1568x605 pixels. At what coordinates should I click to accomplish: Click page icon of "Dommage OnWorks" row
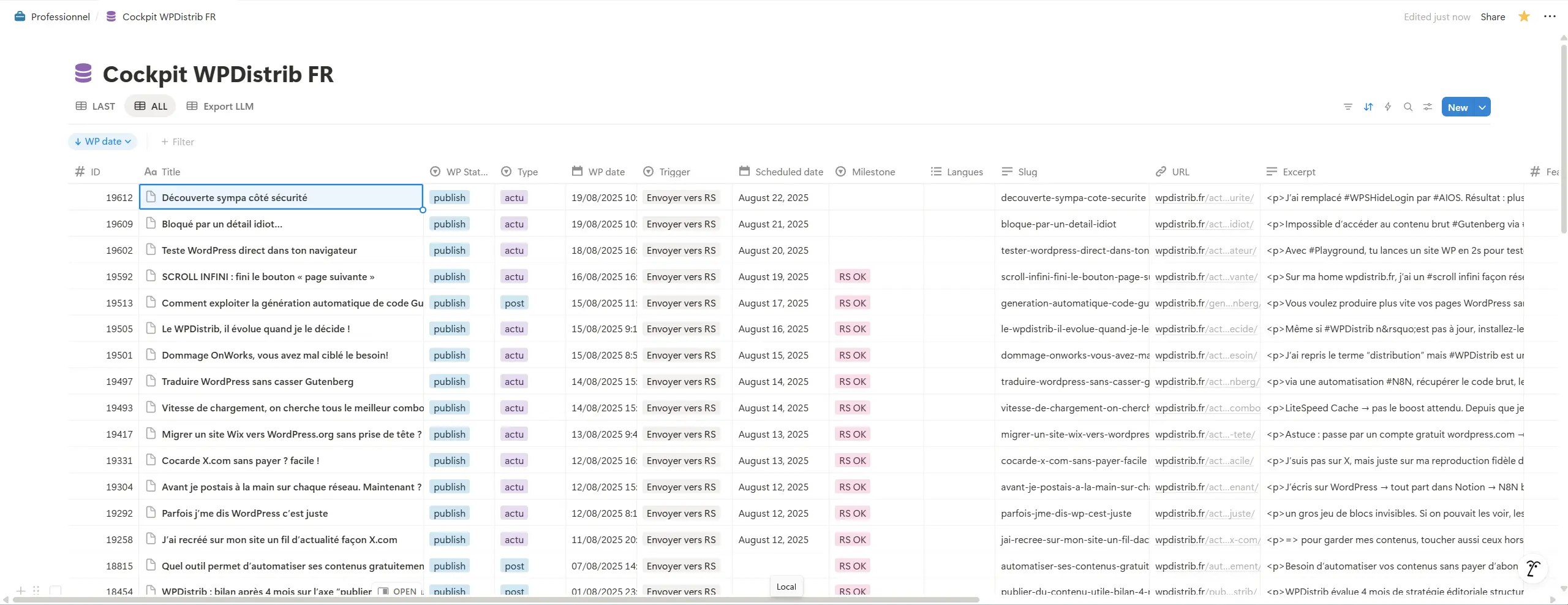151,354
